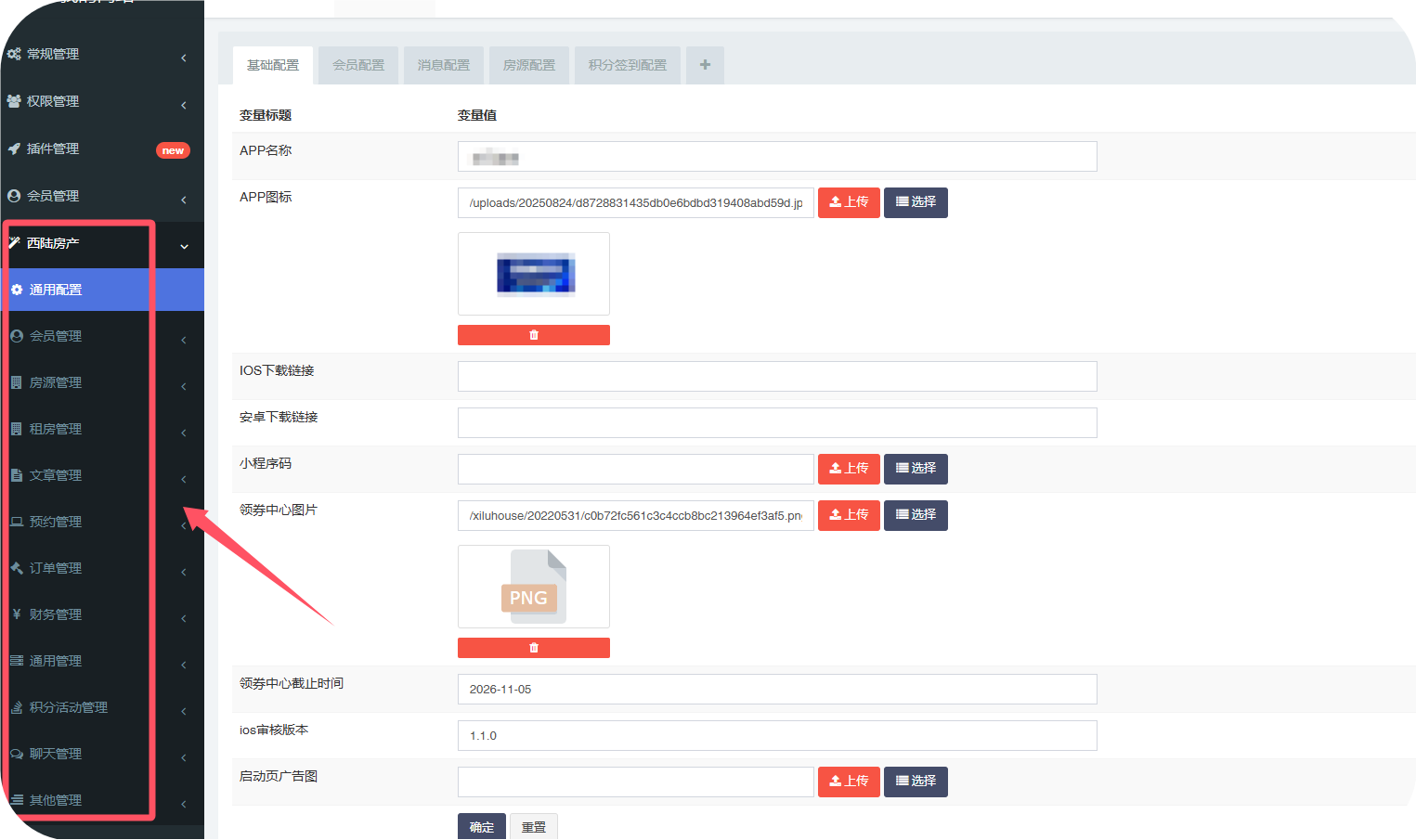Click the 重置 button

534,827
